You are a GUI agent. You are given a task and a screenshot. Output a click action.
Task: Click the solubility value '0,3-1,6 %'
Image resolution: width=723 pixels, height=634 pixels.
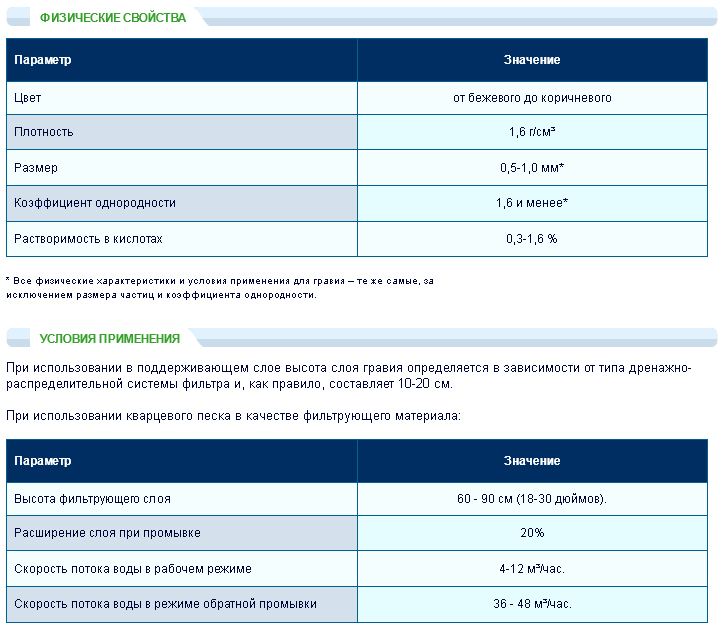click(532, 239)
